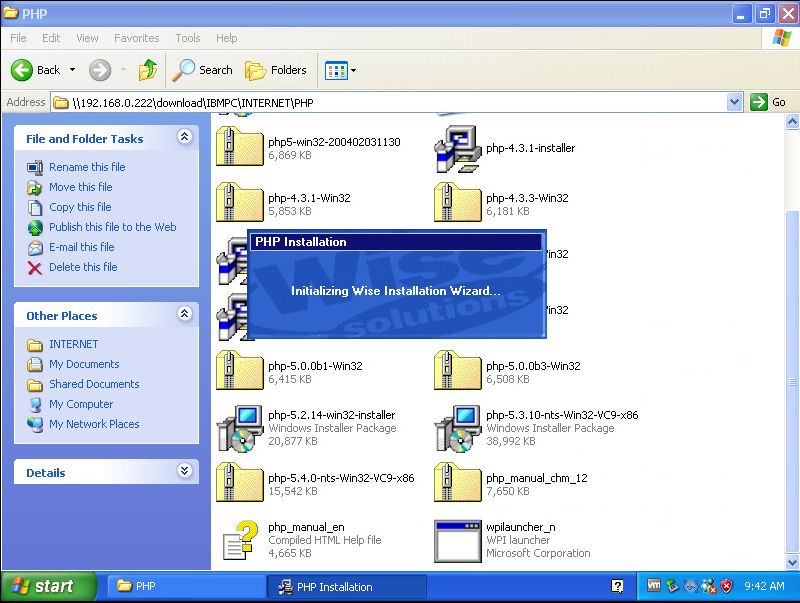
Task: Select the php_manual_en help file icon
Action: click(239, 540)
